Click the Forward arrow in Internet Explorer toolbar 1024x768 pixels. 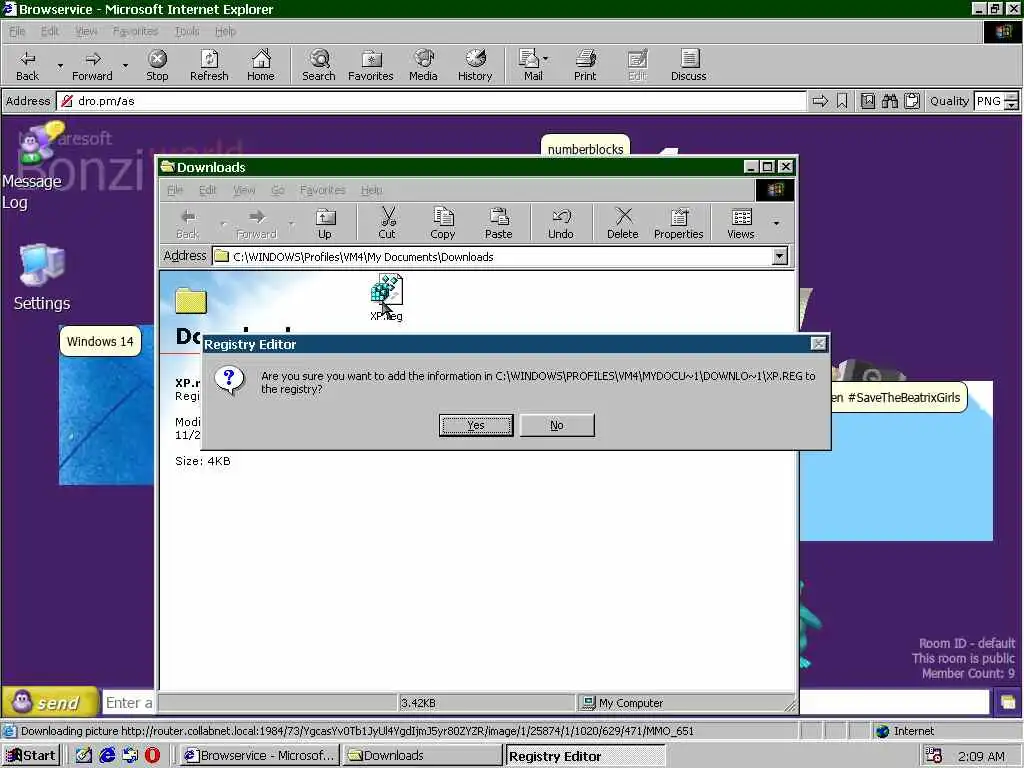click(92, 65)
